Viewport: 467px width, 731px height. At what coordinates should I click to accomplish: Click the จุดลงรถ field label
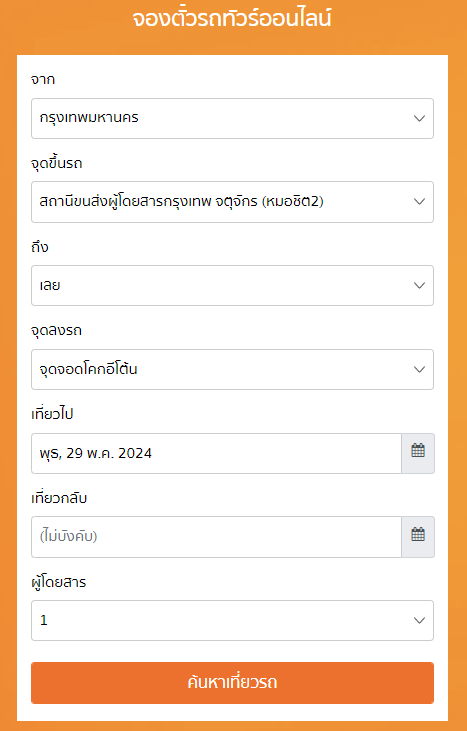click(56, 331)
